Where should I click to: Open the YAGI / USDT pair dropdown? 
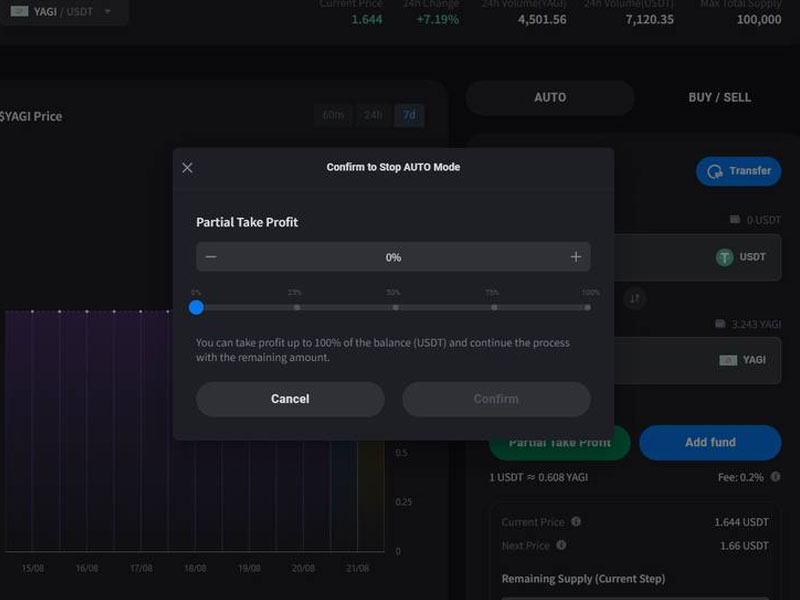[x=62, y=11]
